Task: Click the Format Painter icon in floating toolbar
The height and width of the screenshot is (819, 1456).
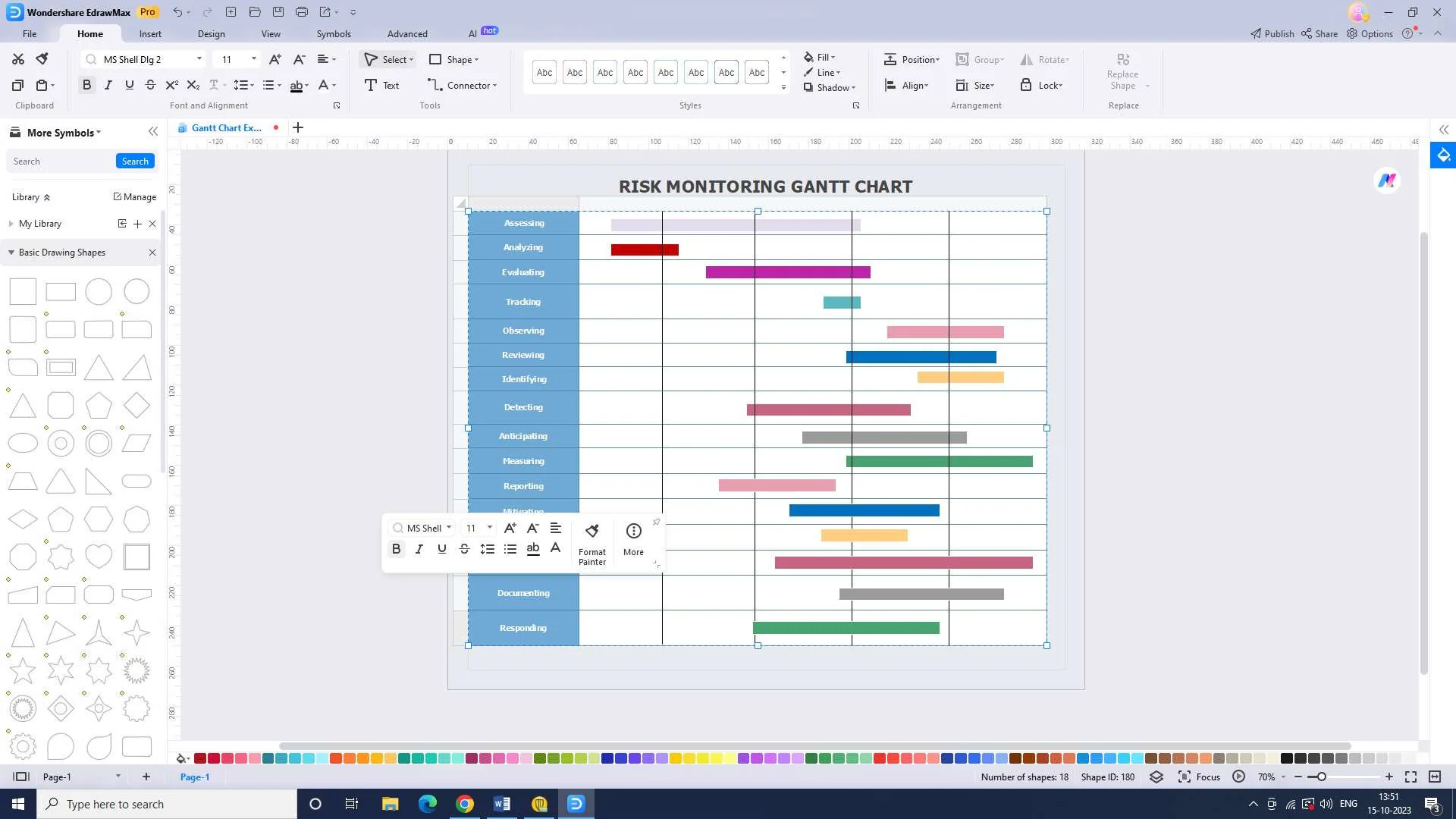Action: point(592,532)
